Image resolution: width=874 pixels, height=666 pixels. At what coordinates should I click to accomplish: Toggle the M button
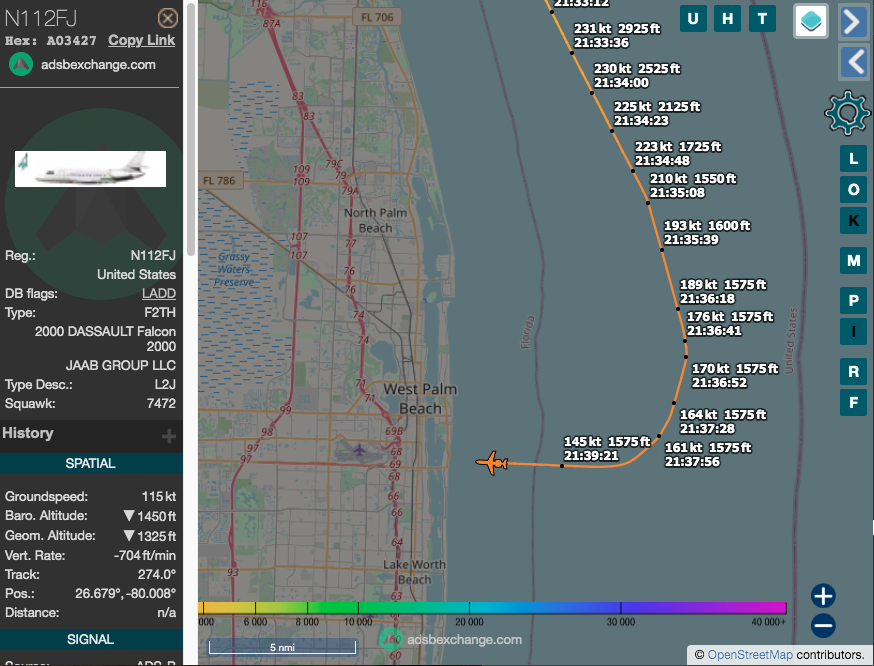point(853,260)
